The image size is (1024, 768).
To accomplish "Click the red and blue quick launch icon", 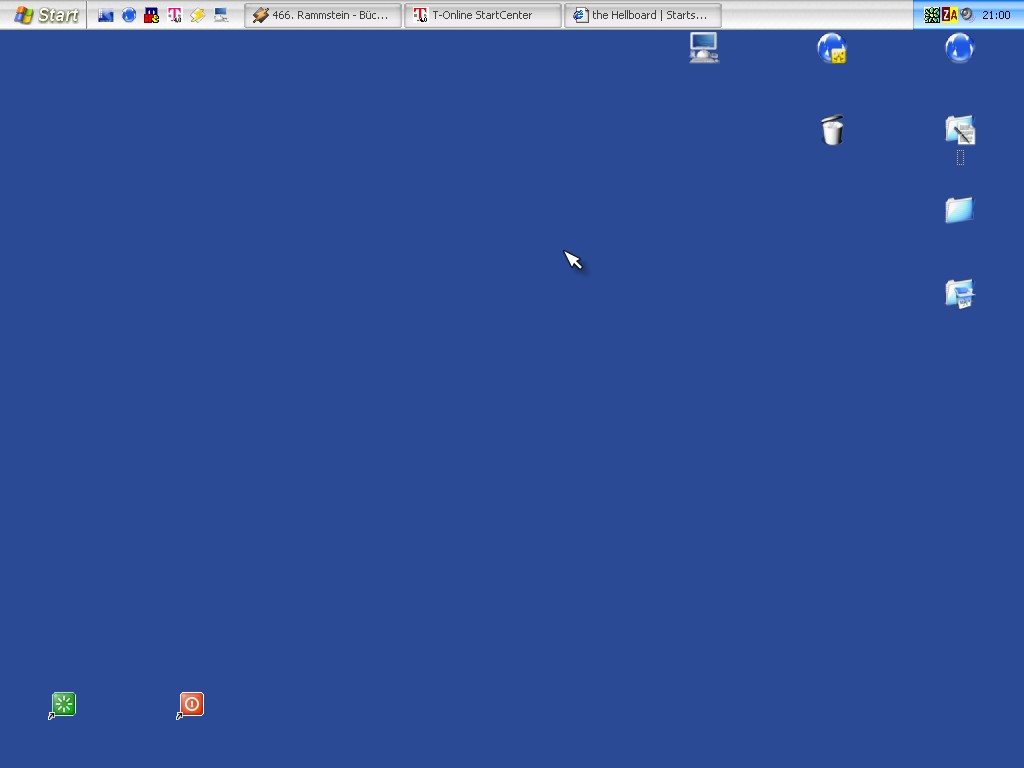I will point(152,15).
